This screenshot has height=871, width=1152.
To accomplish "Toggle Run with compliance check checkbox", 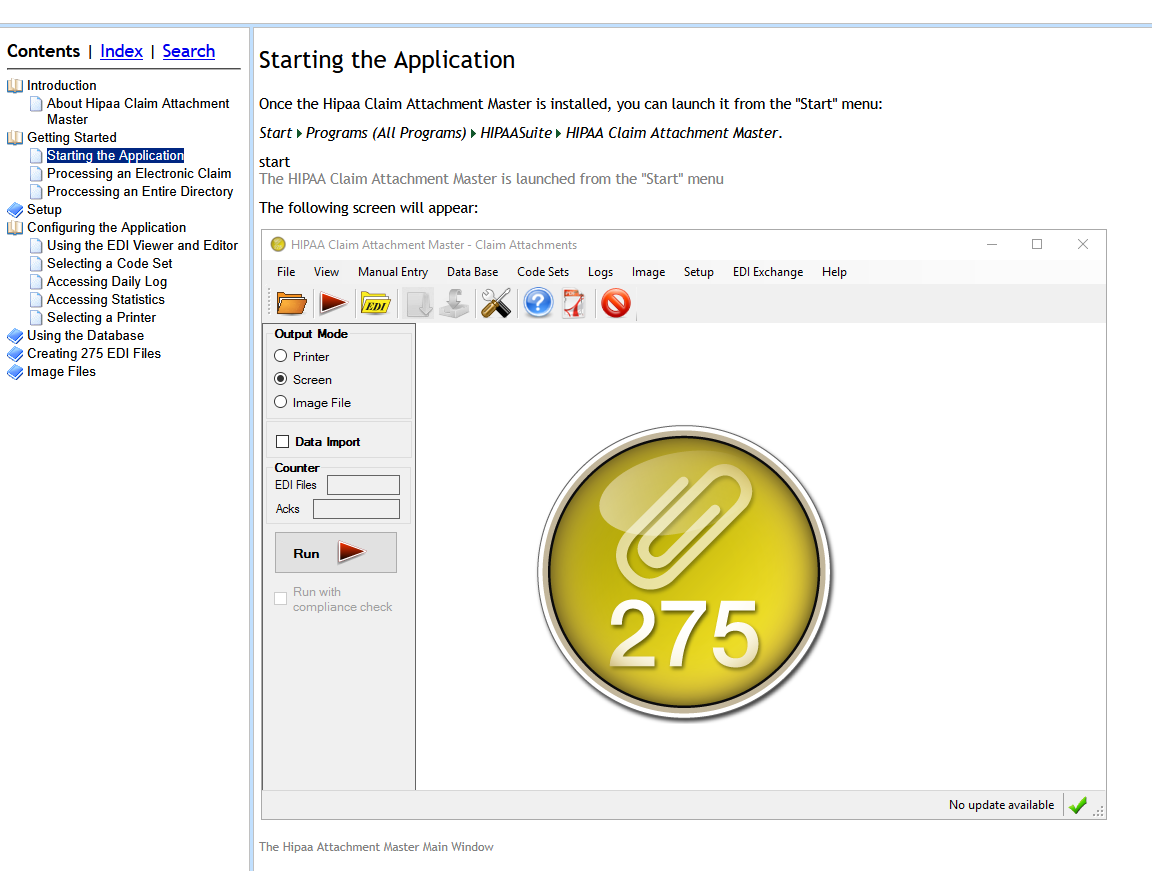I will 281,599.
